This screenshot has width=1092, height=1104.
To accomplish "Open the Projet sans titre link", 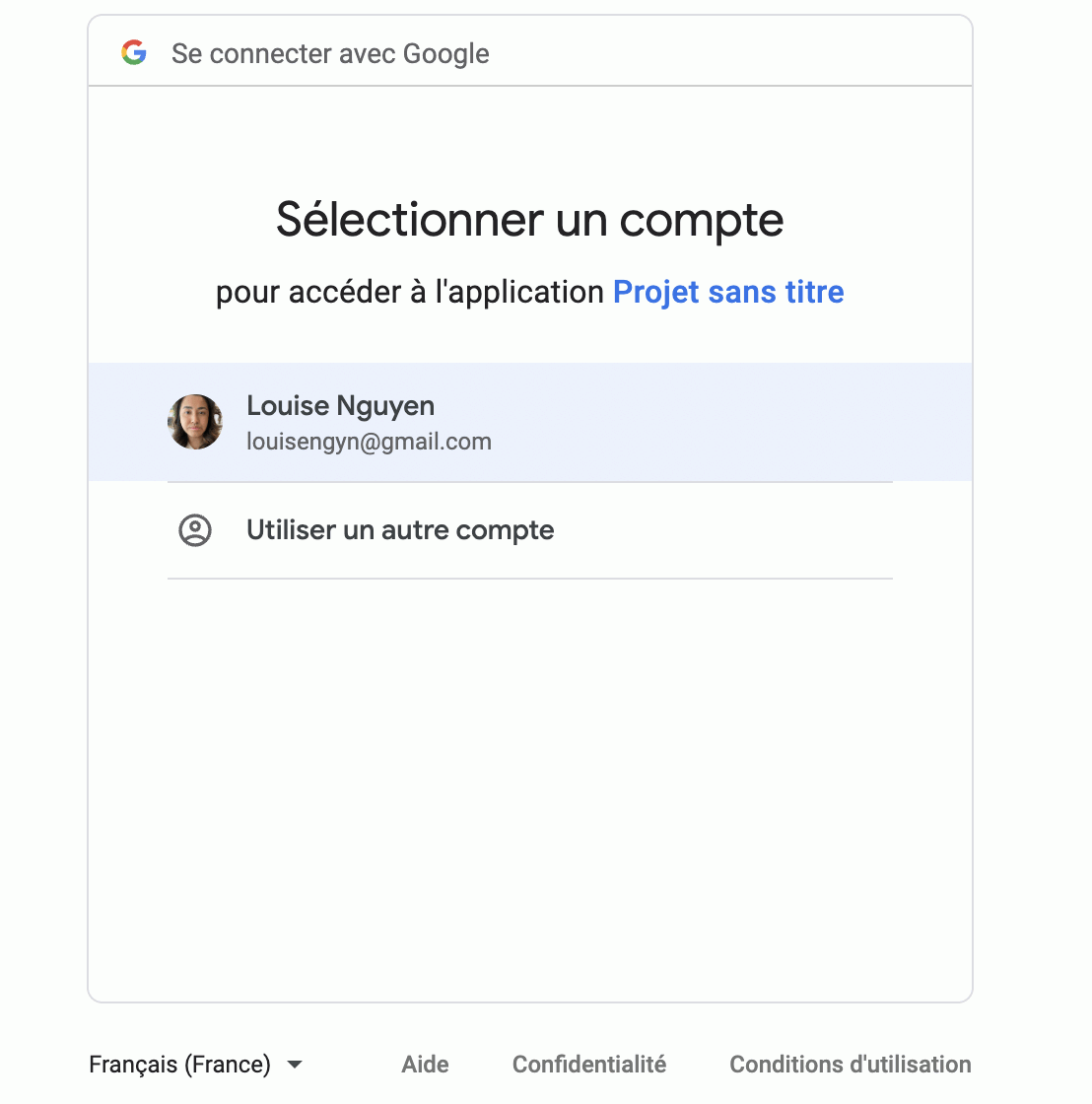I will tap(728, 292).
